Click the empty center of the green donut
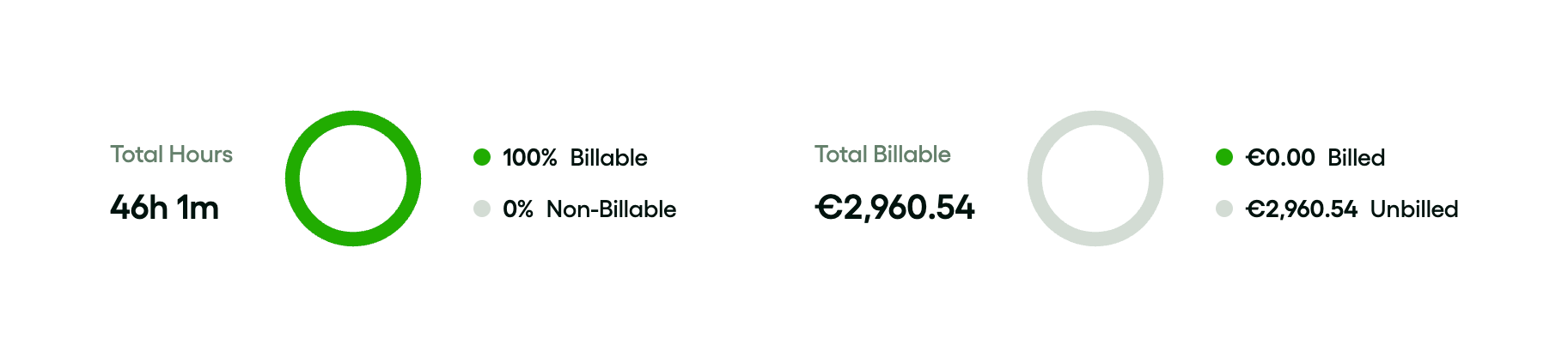 click(x=353, y=178)
